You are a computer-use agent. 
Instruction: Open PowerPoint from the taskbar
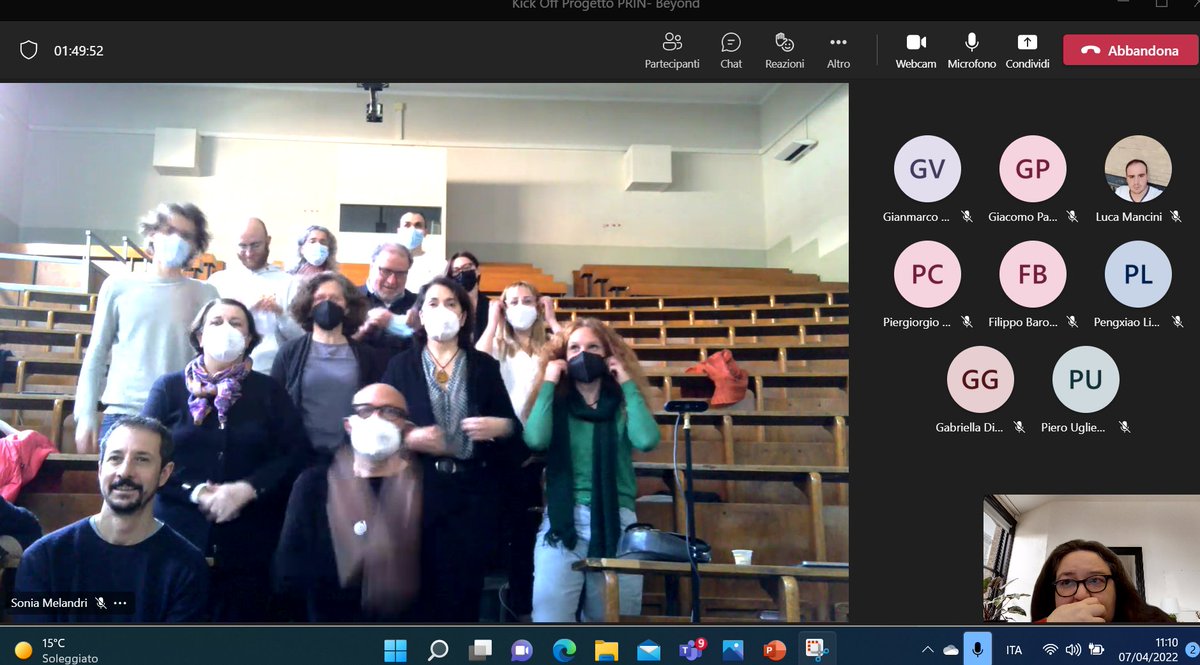pyautogui.click(x=775, y=650)
